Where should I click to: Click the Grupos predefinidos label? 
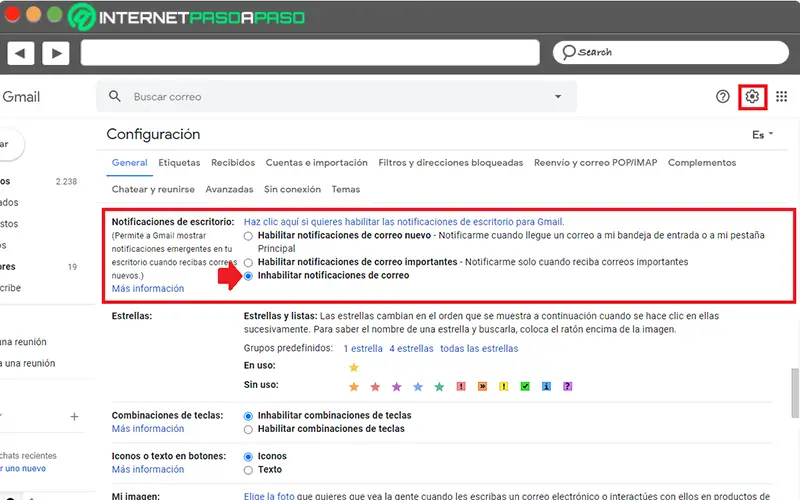click(x=288, y=348)
